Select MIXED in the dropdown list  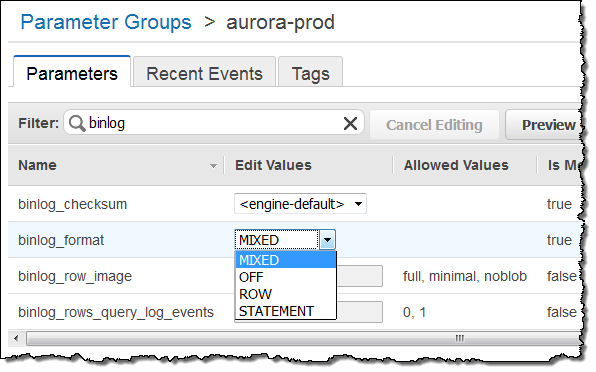click(285, 260)
